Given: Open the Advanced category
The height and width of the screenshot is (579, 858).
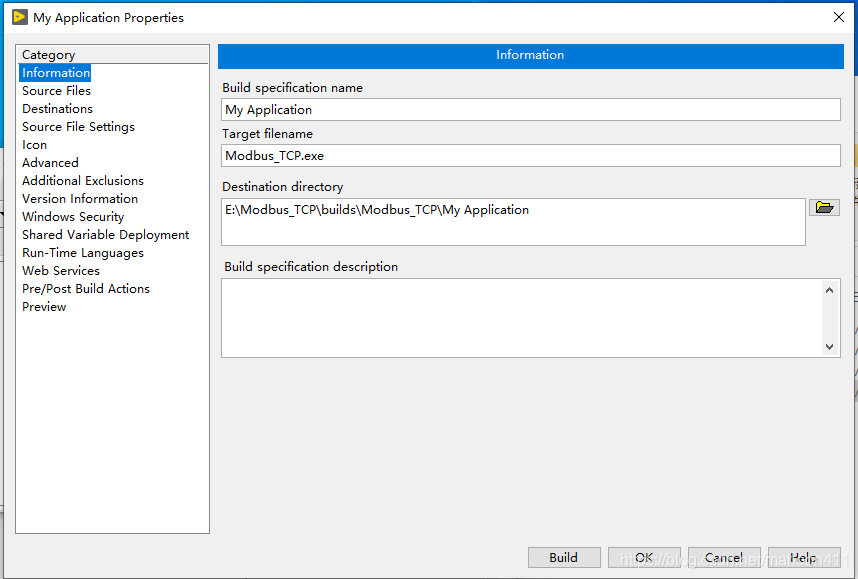Looking at the screenshot, I should coord(50,163).
